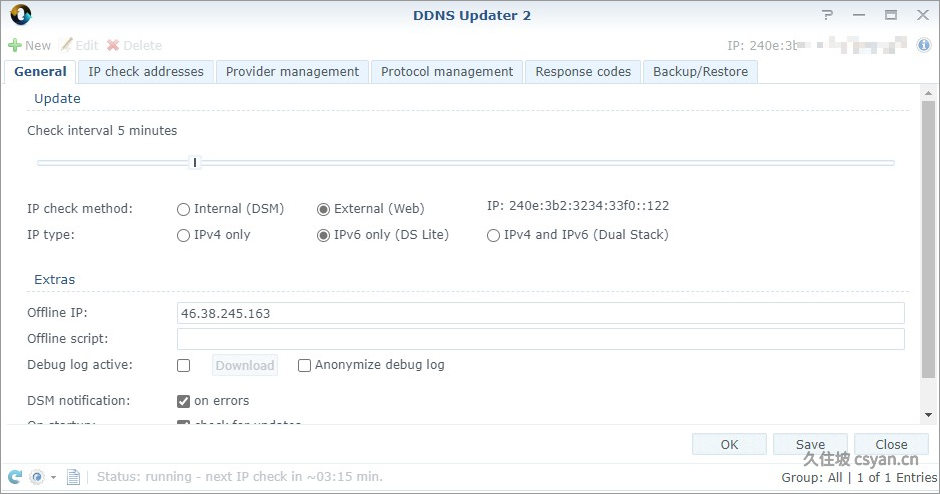
Task: Add a new entry with the New button
Action: pyautogui.click(x=29, y=46)
